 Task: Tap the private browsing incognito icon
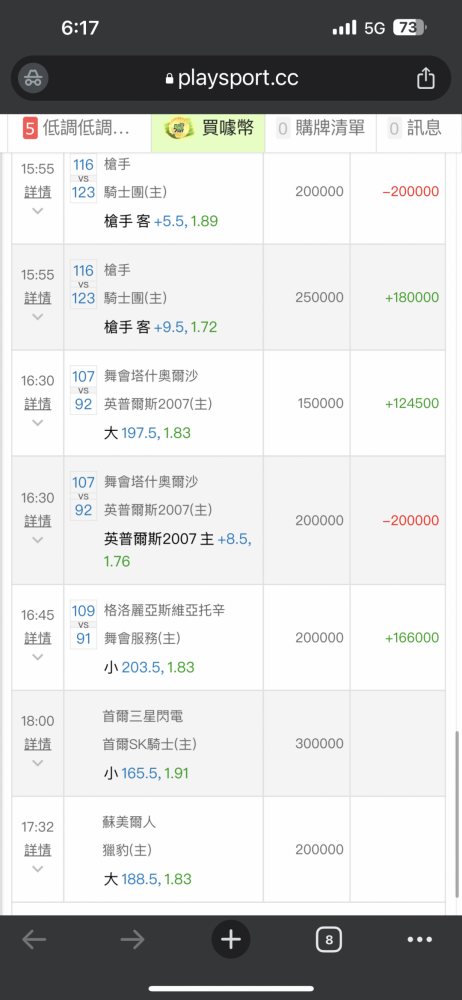click(x=32, y=78)
